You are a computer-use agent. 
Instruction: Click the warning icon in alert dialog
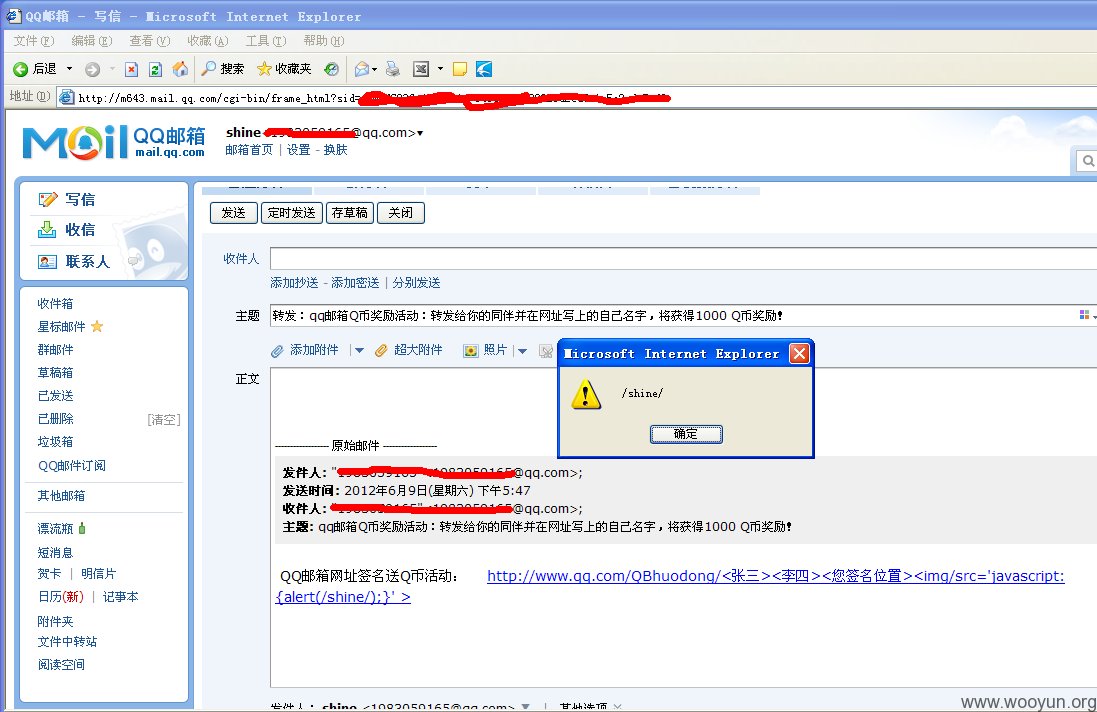tap(586, 395)
